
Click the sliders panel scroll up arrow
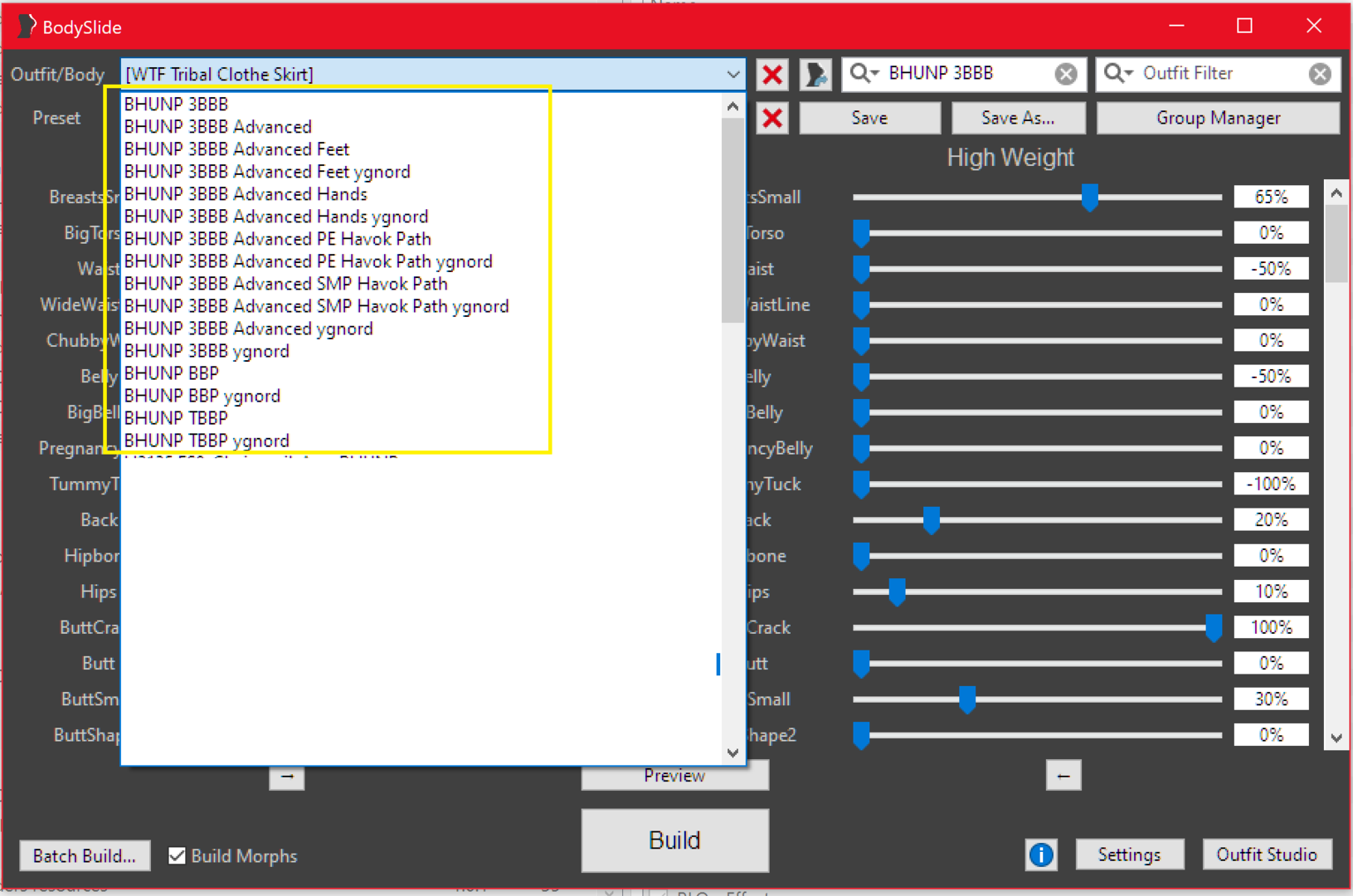[x=1336, y=193]
